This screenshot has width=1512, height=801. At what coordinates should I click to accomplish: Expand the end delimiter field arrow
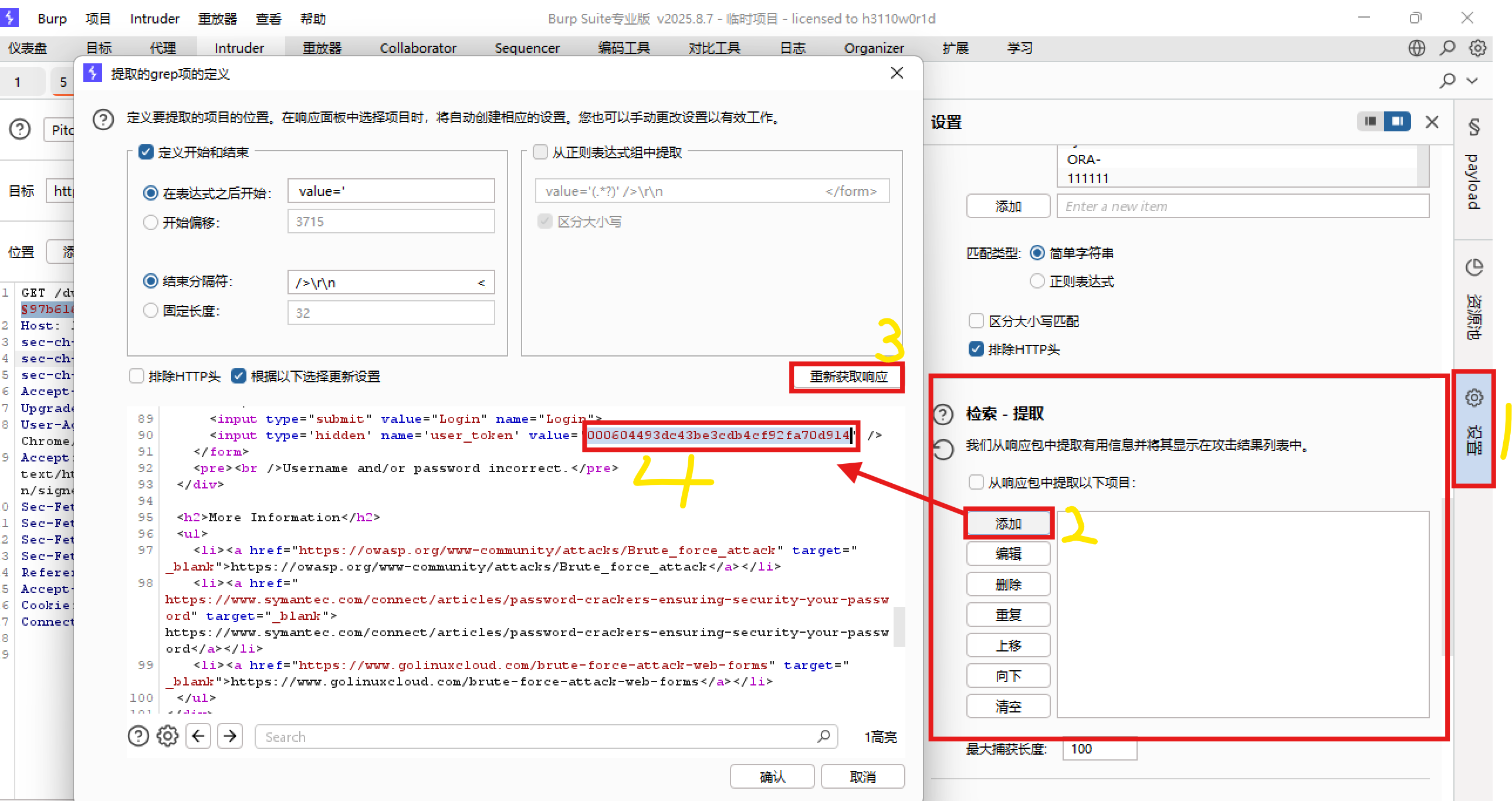[481, 283]
